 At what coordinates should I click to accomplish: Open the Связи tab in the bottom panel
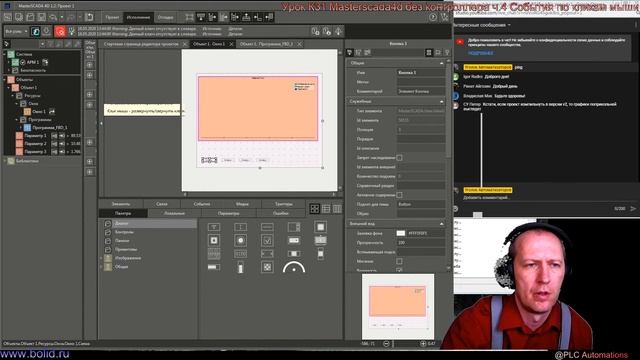162,204
